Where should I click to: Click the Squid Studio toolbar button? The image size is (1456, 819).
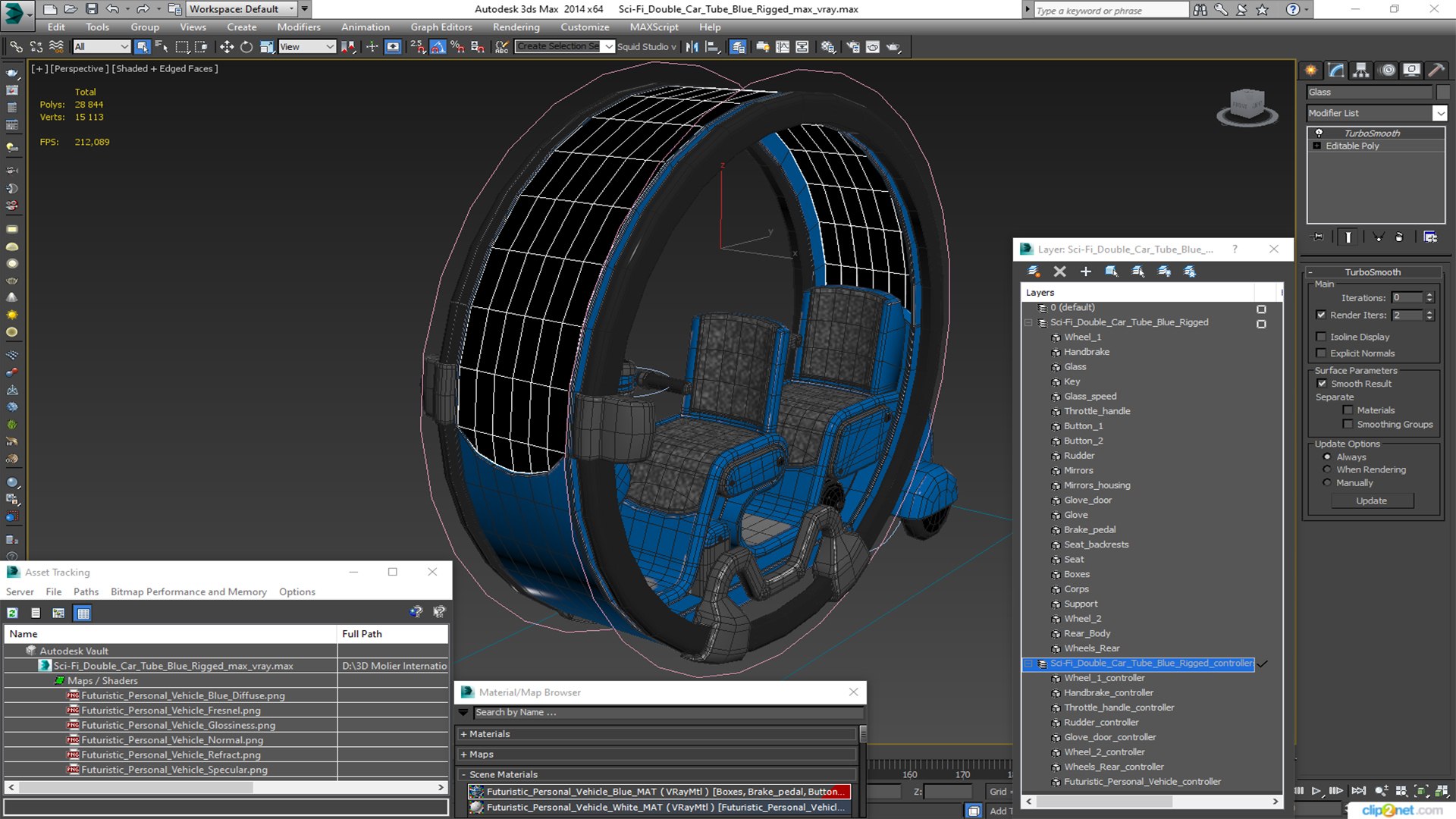[646, 47]
